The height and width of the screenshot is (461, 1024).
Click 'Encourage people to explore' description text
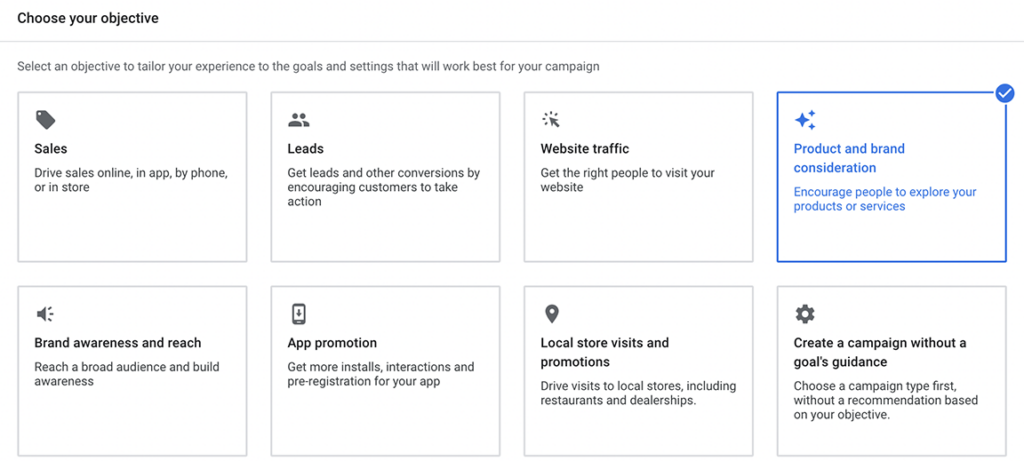pyautogui.click(x=884, y=199)
